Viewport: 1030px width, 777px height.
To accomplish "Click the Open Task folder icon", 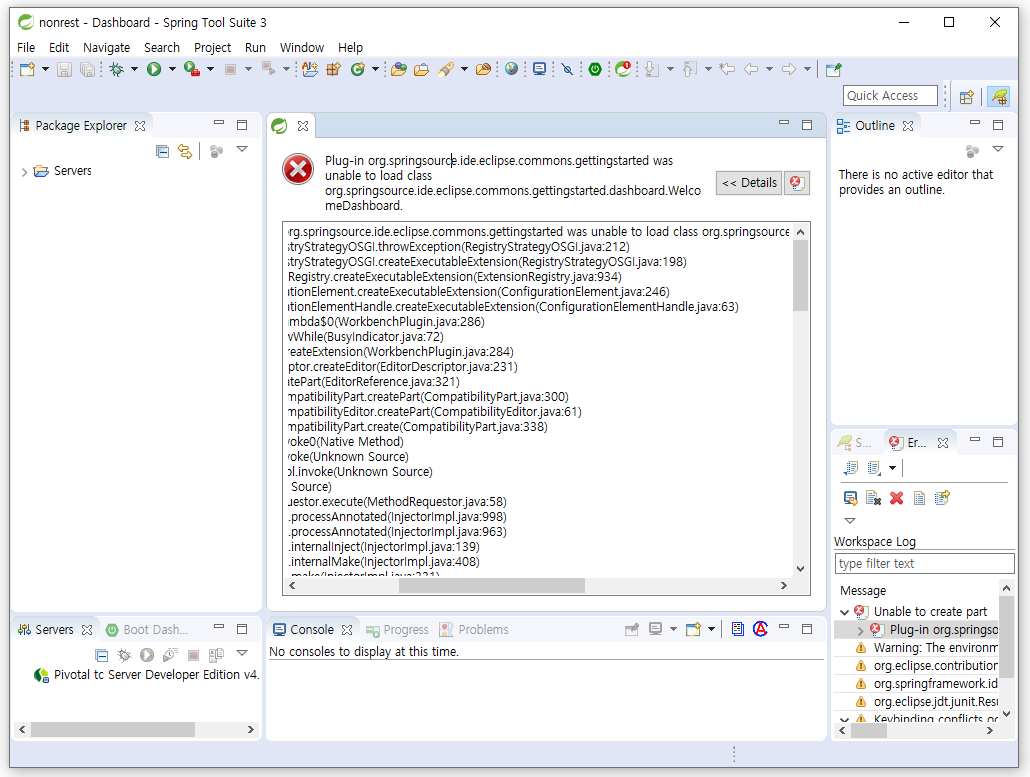I will click(x=422, y=69).
